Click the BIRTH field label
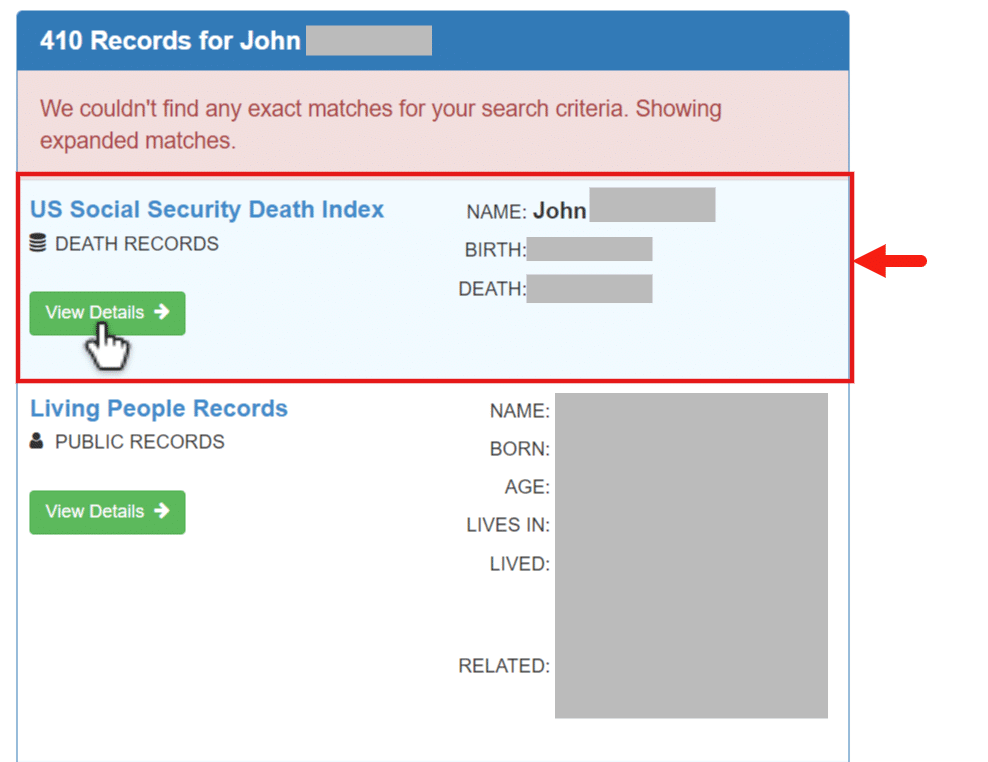Screen dimensions: 988x762 (x=495, y=250)
